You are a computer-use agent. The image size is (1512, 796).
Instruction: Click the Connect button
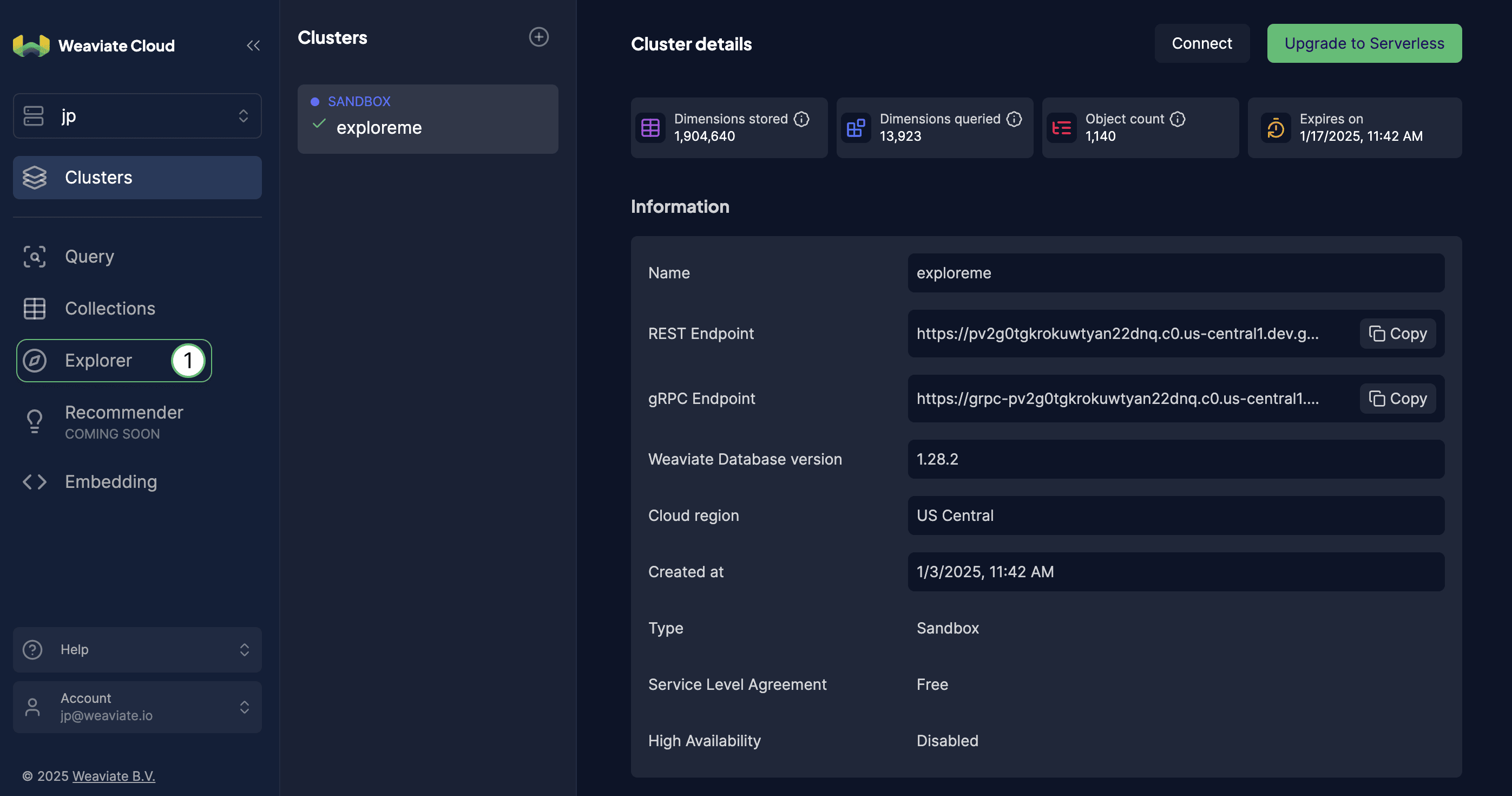(1201, 43)
